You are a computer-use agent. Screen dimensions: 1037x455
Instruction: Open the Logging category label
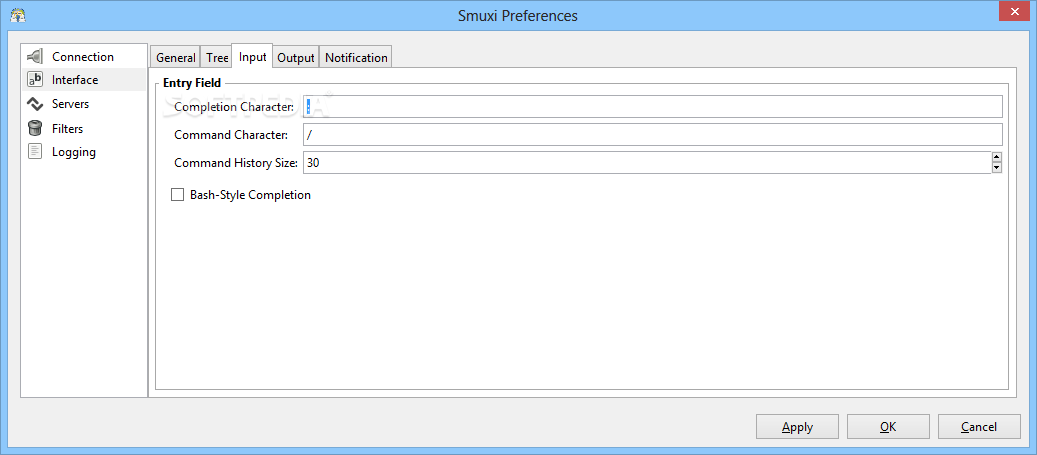click(x=73, y=152)
